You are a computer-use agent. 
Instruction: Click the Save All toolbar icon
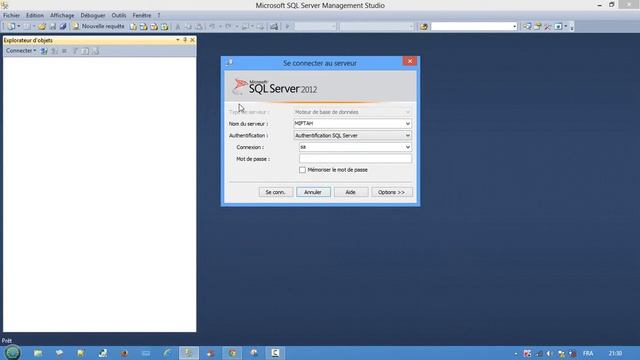[63, 27]
